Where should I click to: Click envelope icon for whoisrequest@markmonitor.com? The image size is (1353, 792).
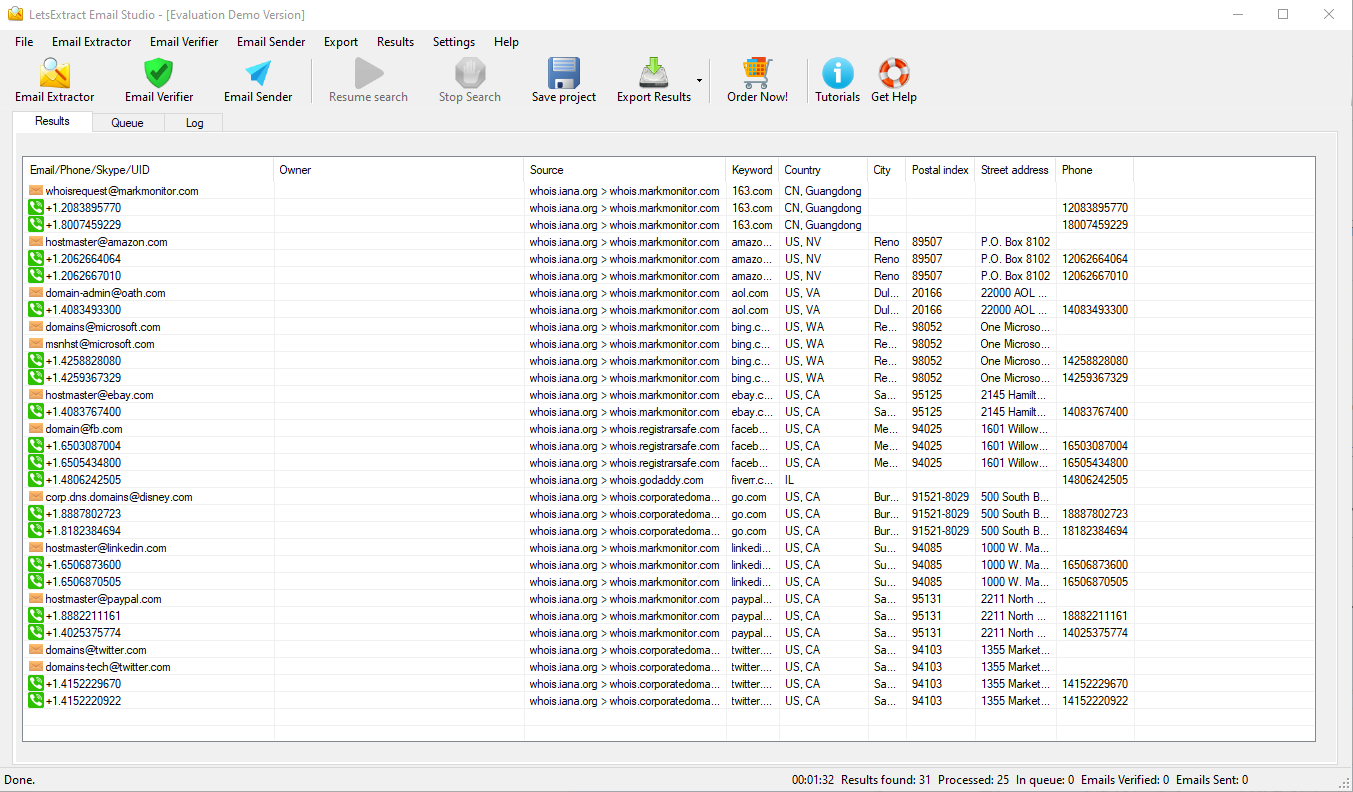click(36, 191)
